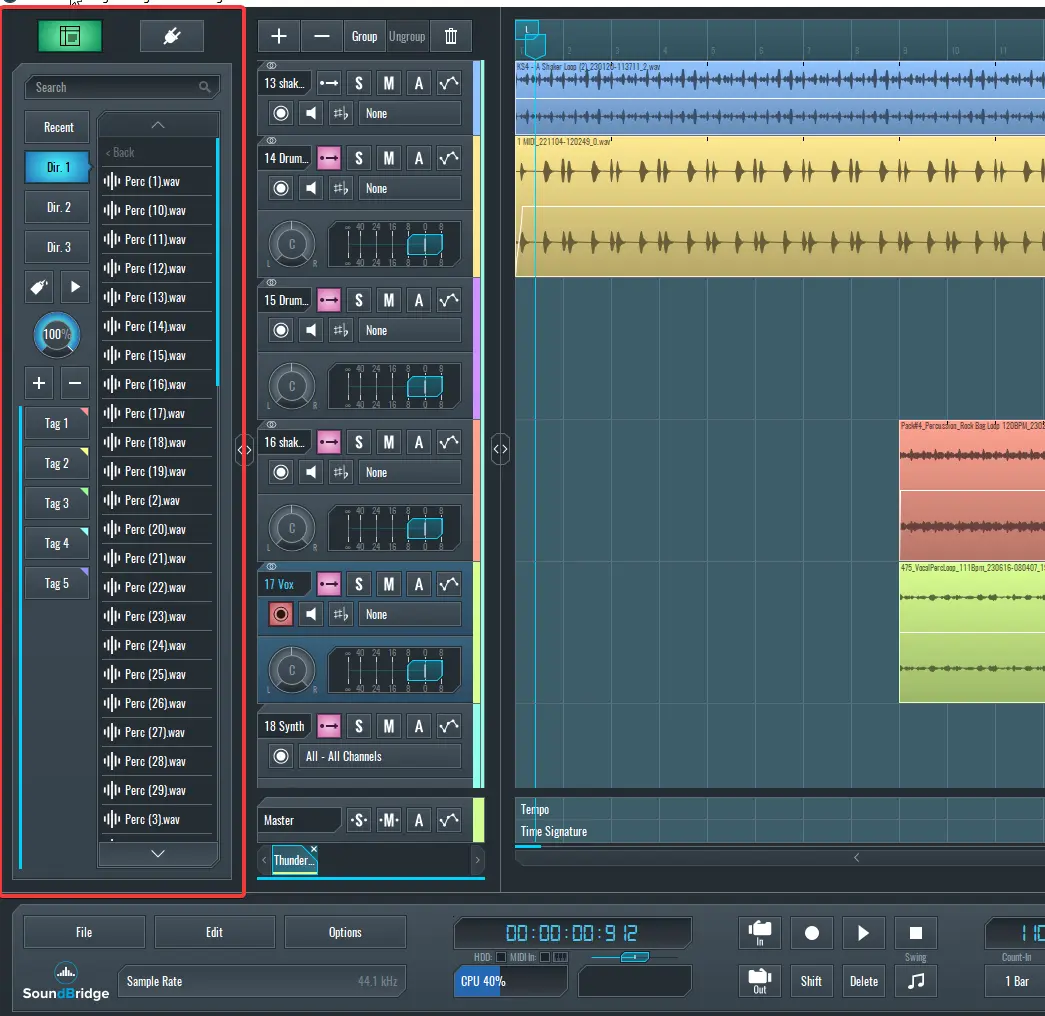Open the None input dropdown on 17 Vox

pyautogui.click(x=410, y=614)
